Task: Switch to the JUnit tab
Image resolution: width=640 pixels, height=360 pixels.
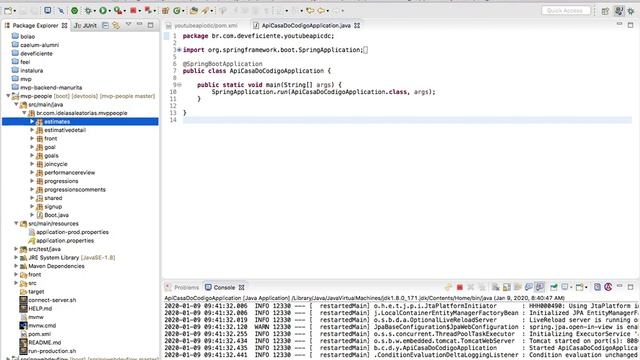Action: pos(85,25)
